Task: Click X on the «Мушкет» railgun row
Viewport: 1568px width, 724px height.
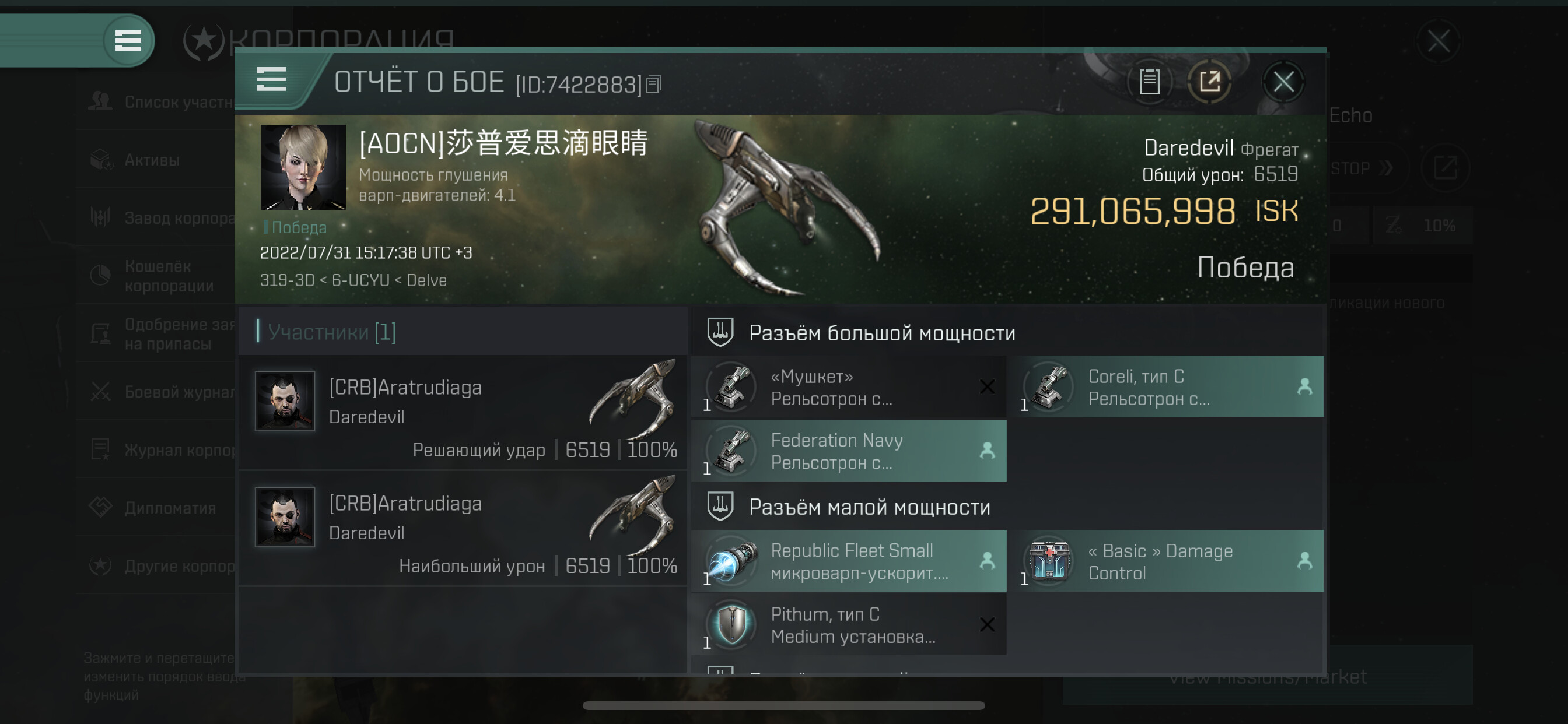Action: click(988, 387)
